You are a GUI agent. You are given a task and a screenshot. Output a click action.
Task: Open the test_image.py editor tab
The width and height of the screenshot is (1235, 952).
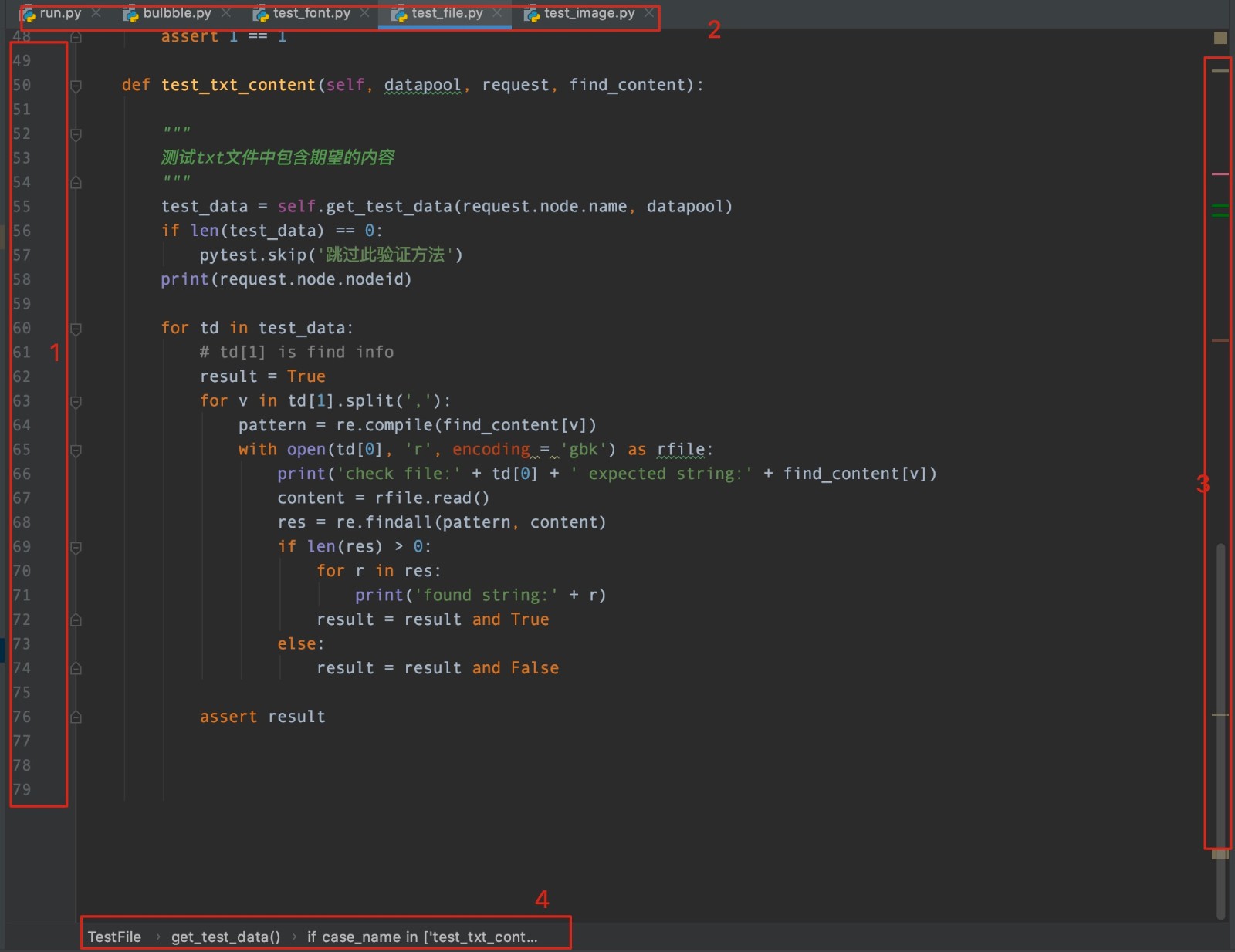(x=589, y=13)
